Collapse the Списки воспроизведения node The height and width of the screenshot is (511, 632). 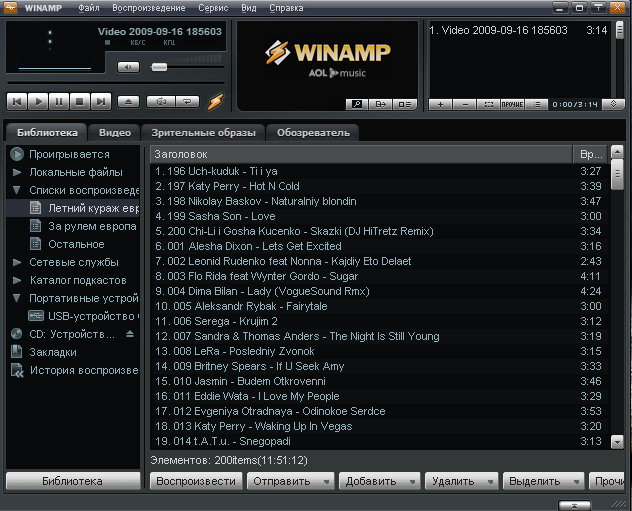click(17, 190)
